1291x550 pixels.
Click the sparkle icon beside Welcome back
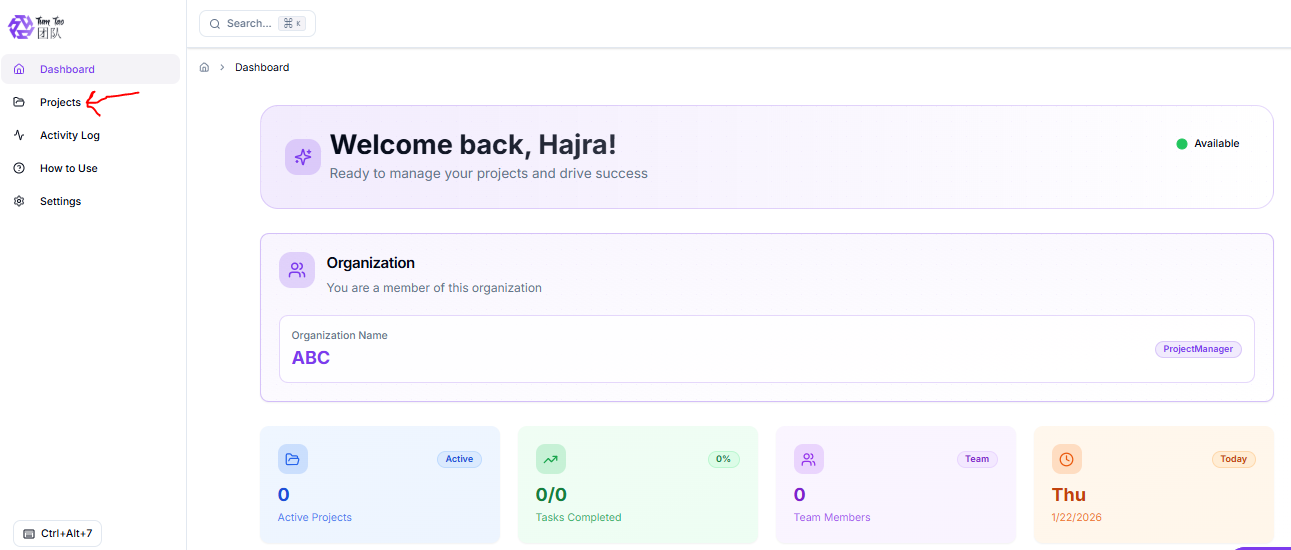(x=303, y=157)
